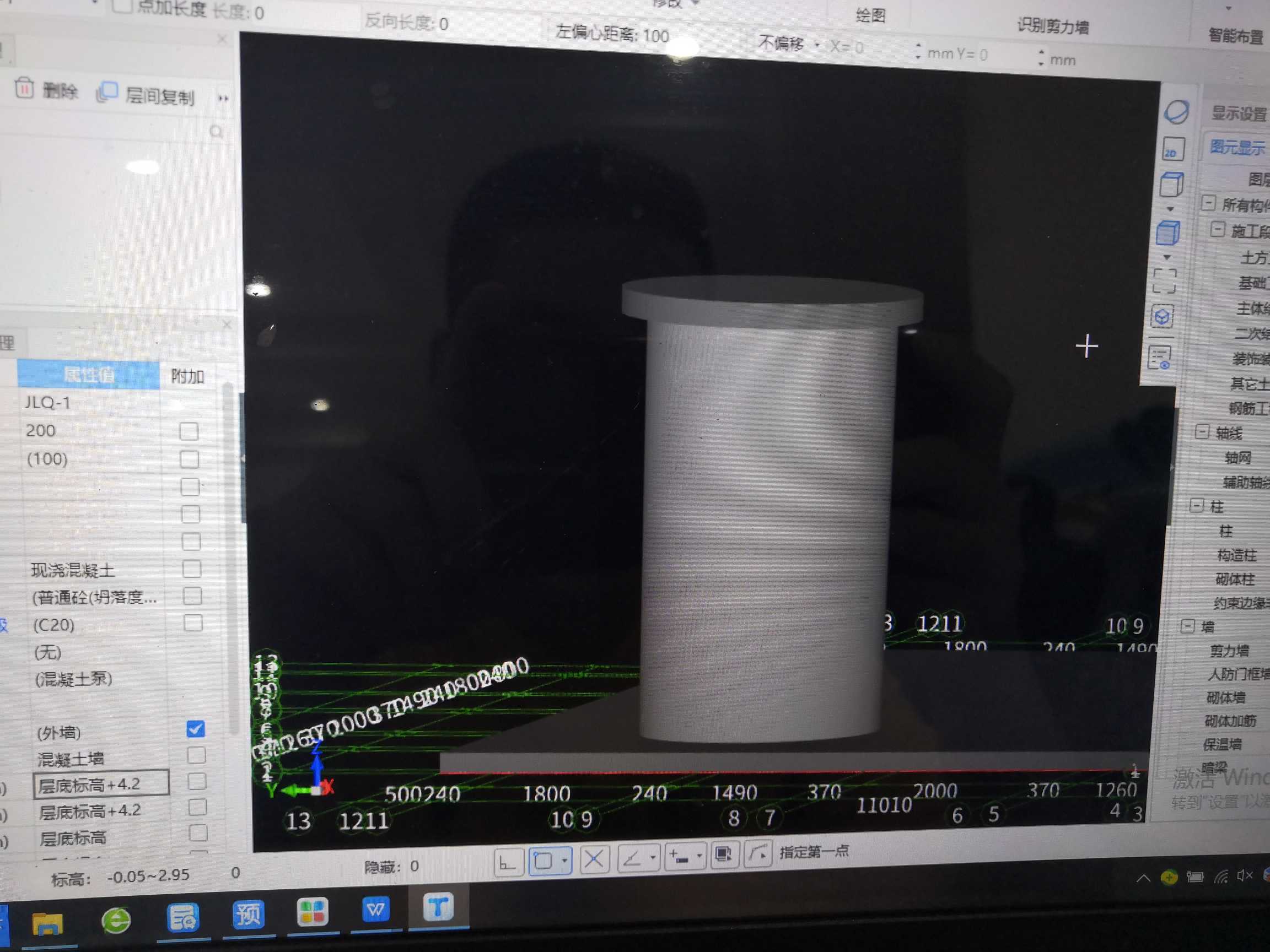This screenshot has height=952, width=1270.
Task: Open the colorful four-square taskbar icon
Action: 313,911
